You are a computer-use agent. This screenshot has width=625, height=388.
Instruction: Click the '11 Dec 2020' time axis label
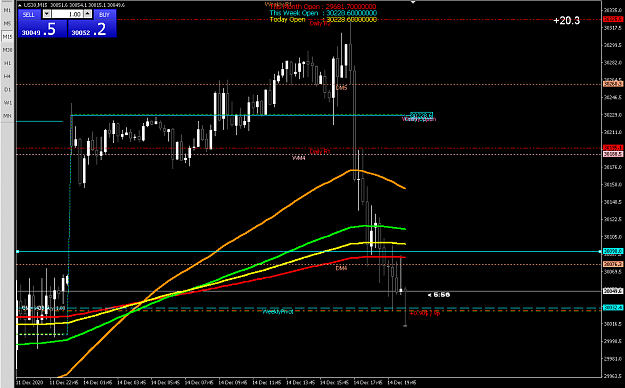[30, 383]
